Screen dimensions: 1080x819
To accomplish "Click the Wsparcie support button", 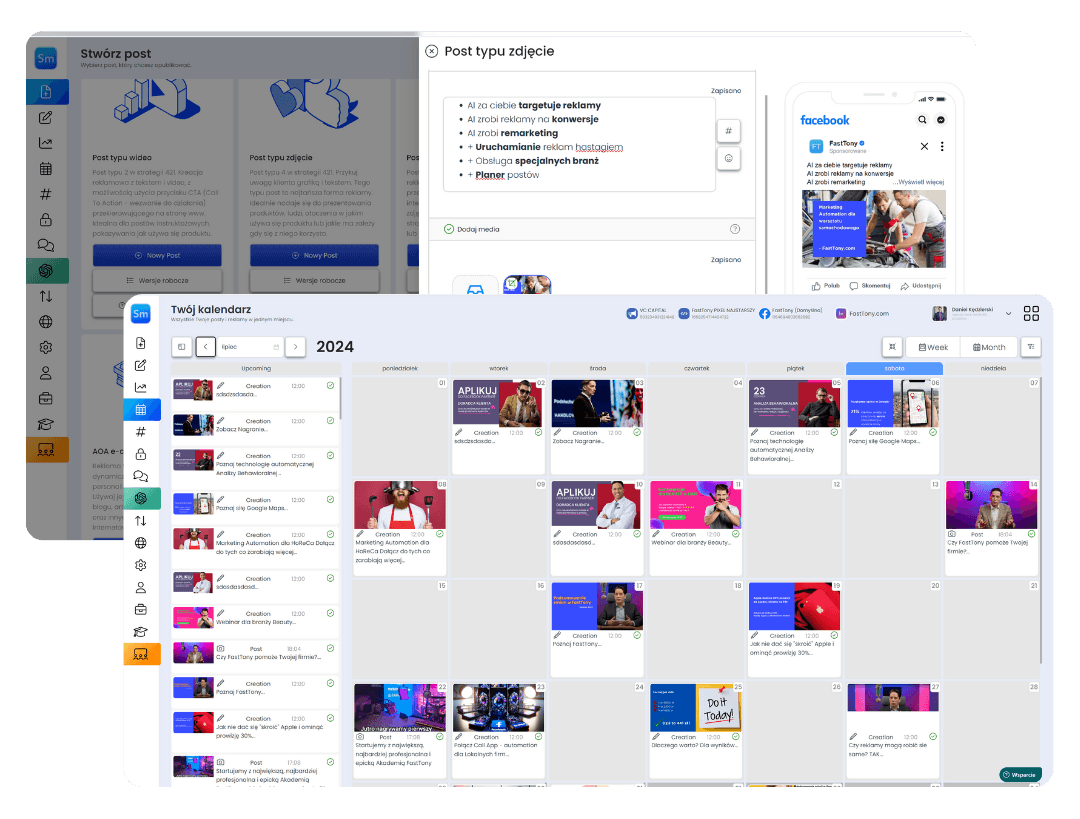I will pyautogui.click(x=1019, y=775).
